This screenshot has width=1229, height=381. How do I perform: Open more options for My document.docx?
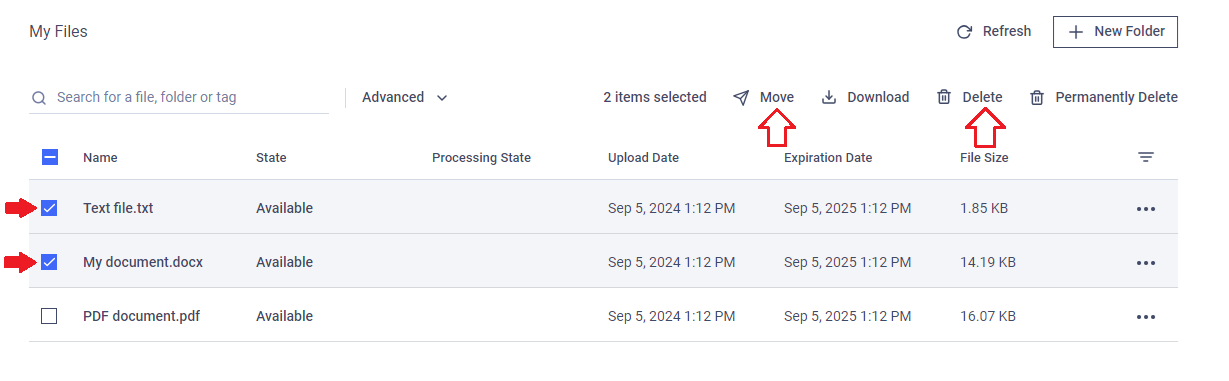1146,263
